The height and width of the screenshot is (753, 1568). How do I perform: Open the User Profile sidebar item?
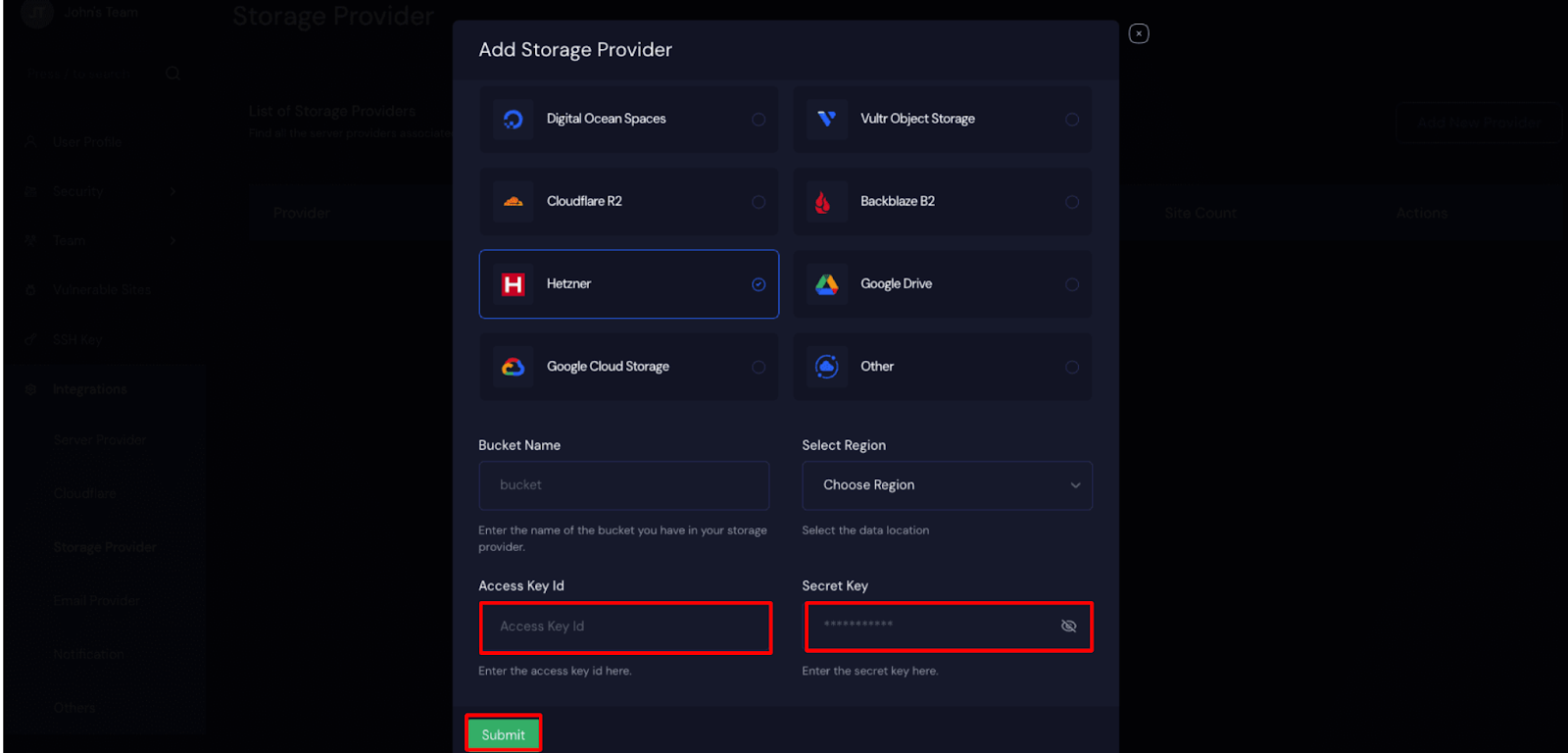click(x=87, y=142)
